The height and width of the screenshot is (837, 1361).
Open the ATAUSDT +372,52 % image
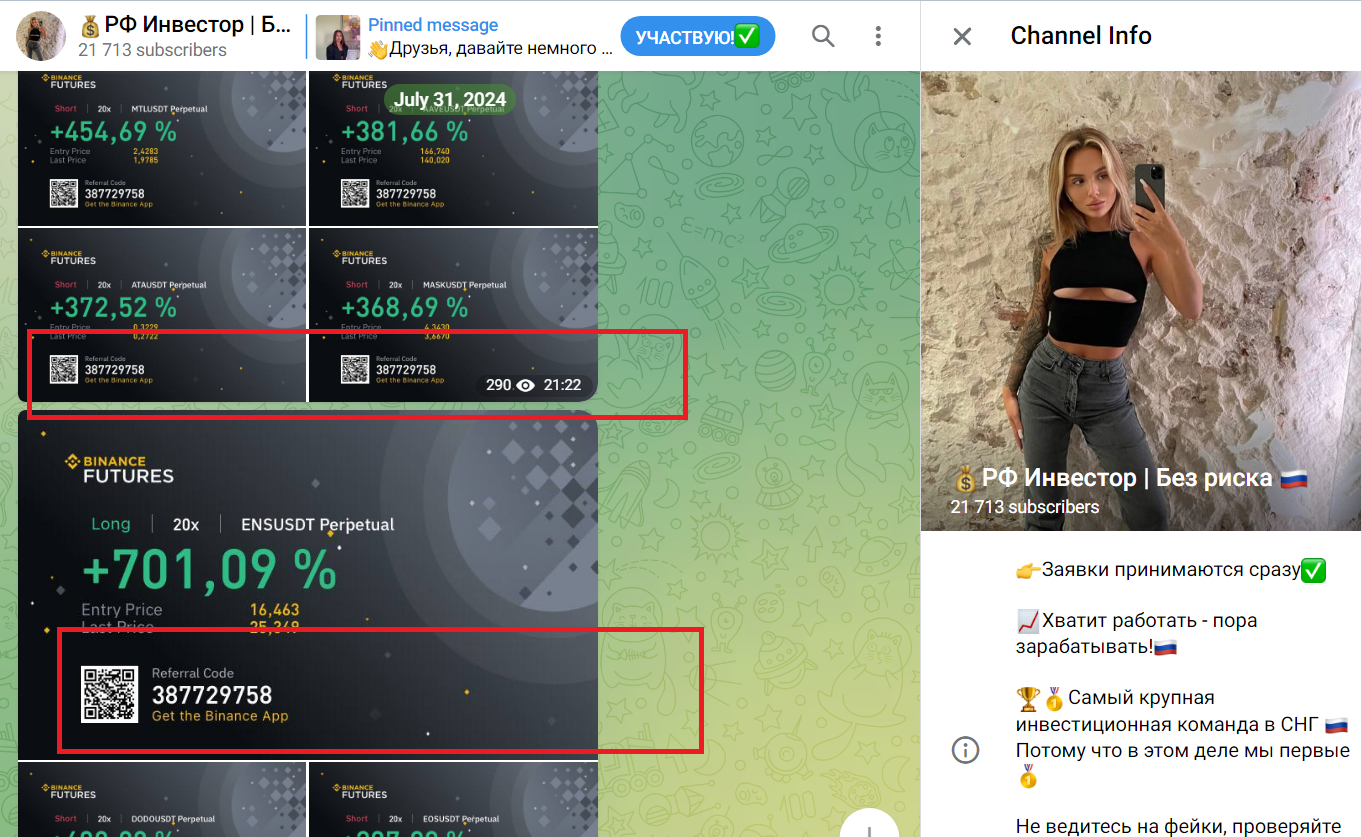162,315
